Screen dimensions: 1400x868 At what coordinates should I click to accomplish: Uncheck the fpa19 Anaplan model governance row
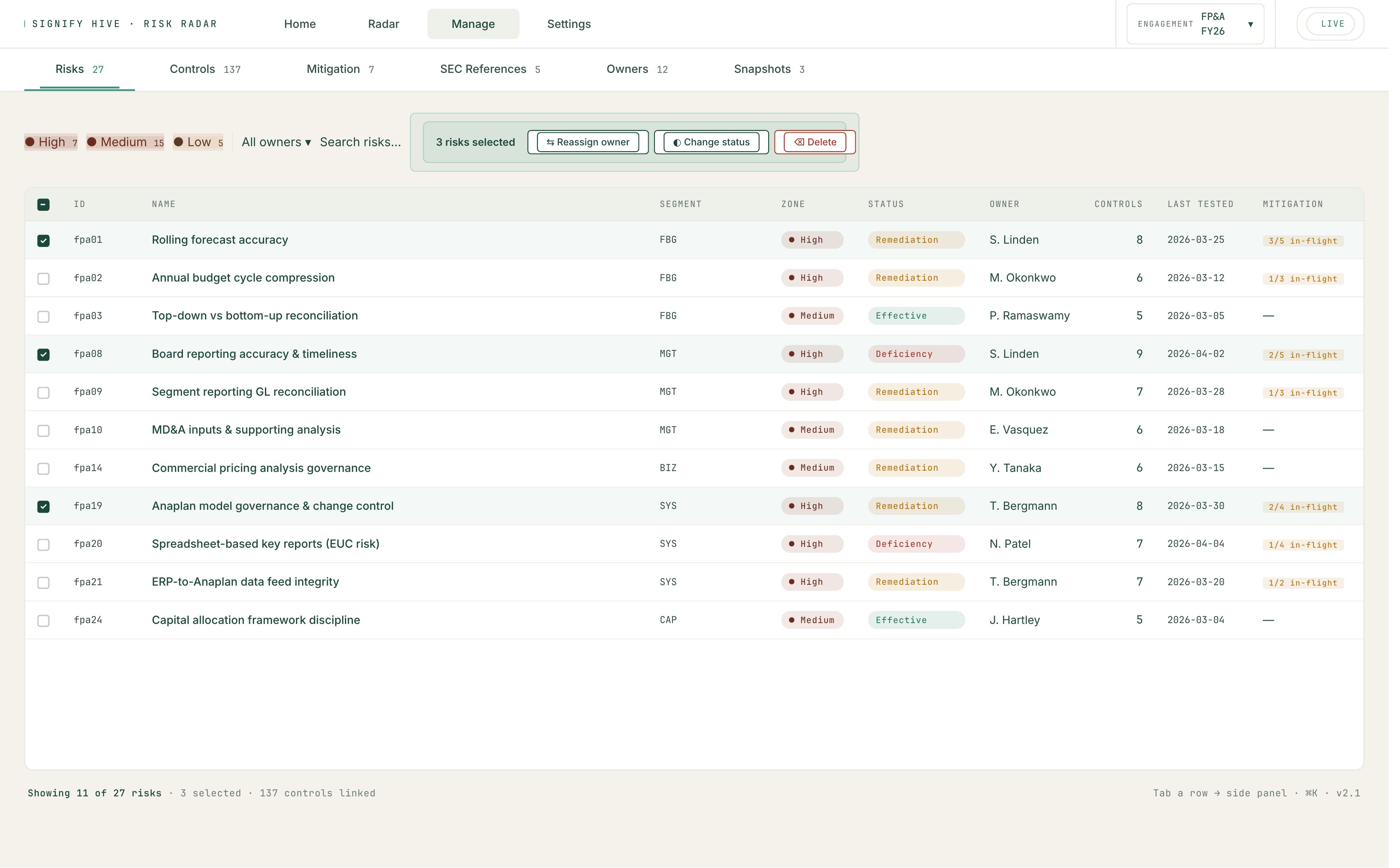(43, 507)
